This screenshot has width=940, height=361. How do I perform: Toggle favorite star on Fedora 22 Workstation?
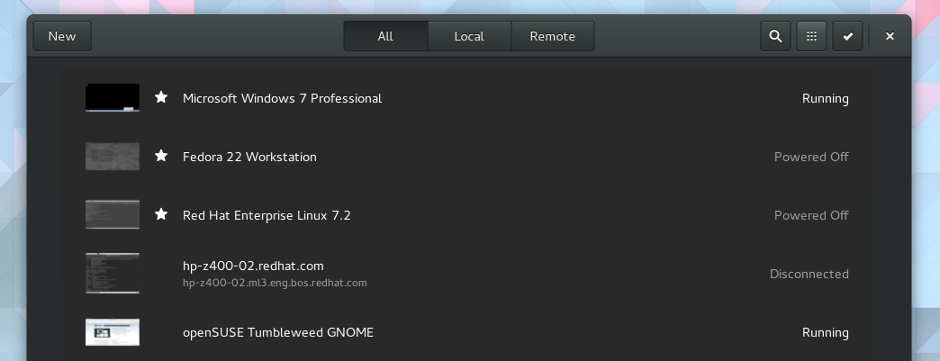(x=161, y=156)
